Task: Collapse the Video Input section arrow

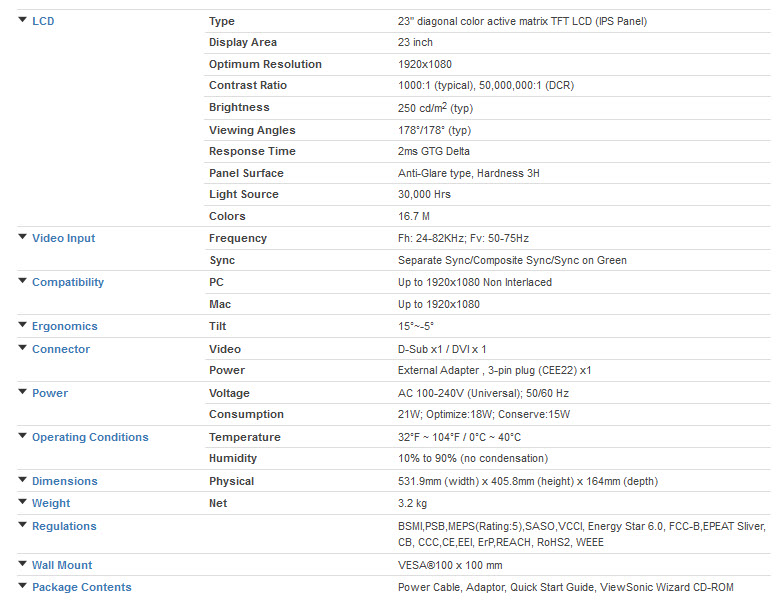Action: coord(22,238)
